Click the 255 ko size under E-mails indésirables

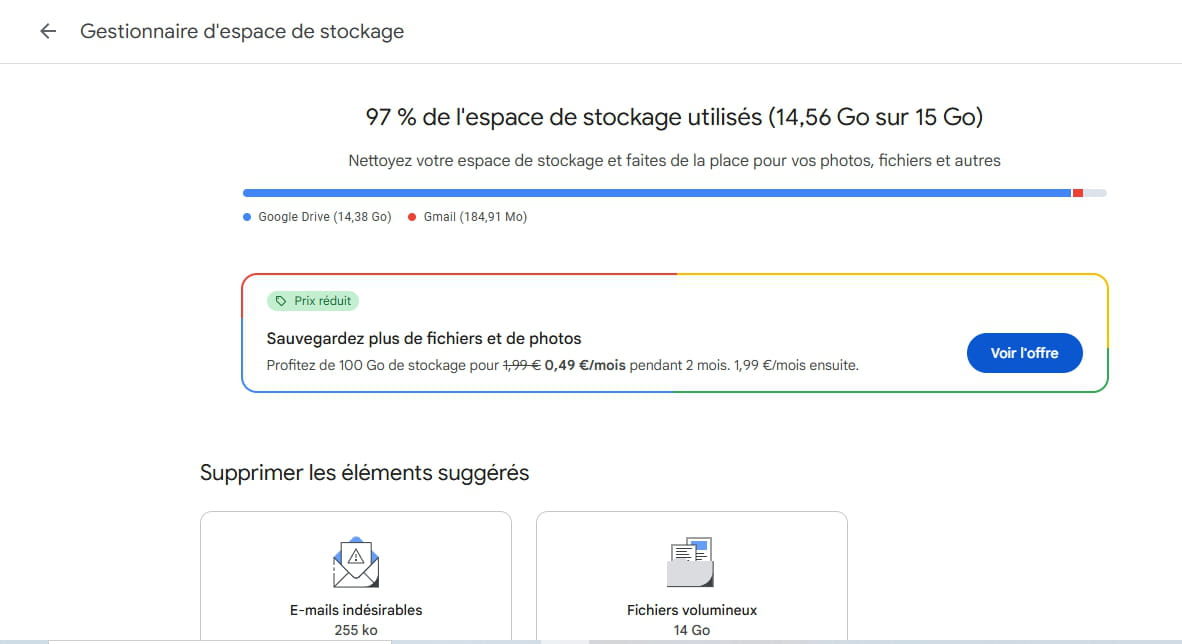tap(356, 630)
